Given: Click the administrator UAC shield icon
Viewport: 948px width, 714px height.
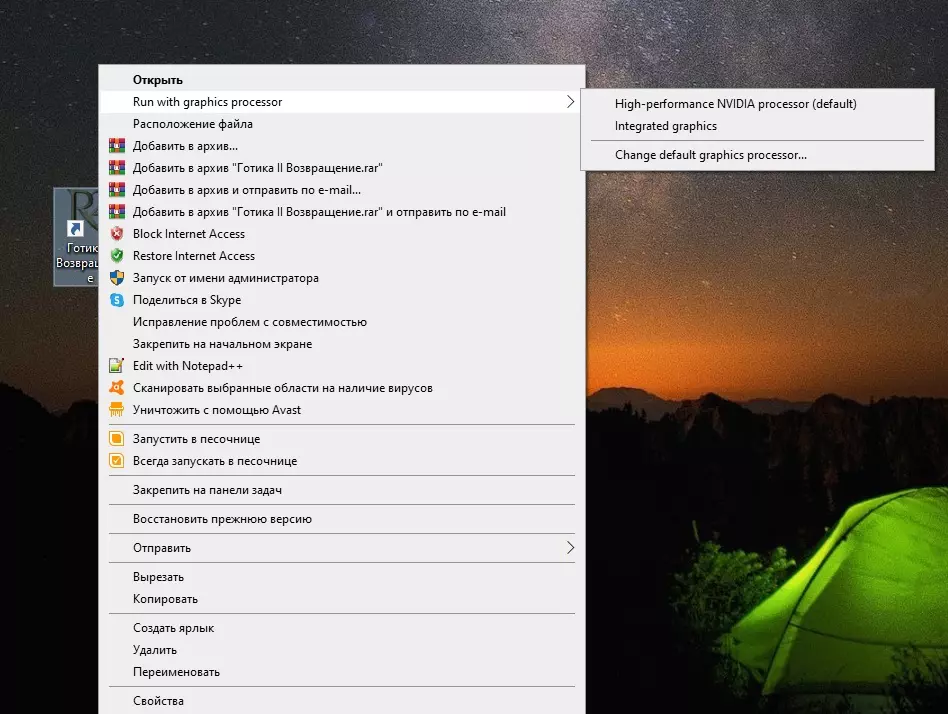Looking at the screenshot, I should click(x=117, y=277).
